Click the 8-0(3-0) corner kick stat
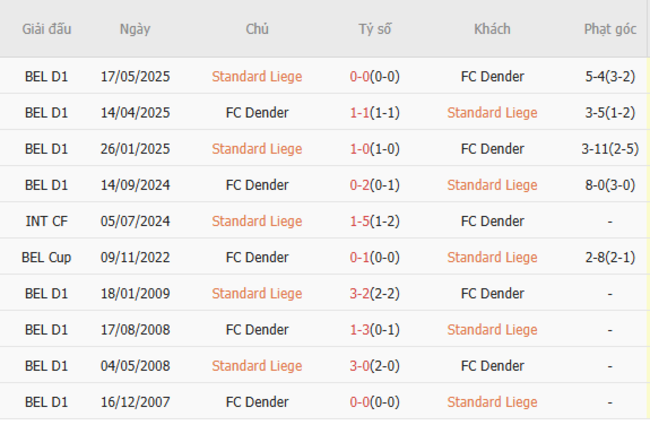Viewport: 650px width, 425px height. pos(610,185)
